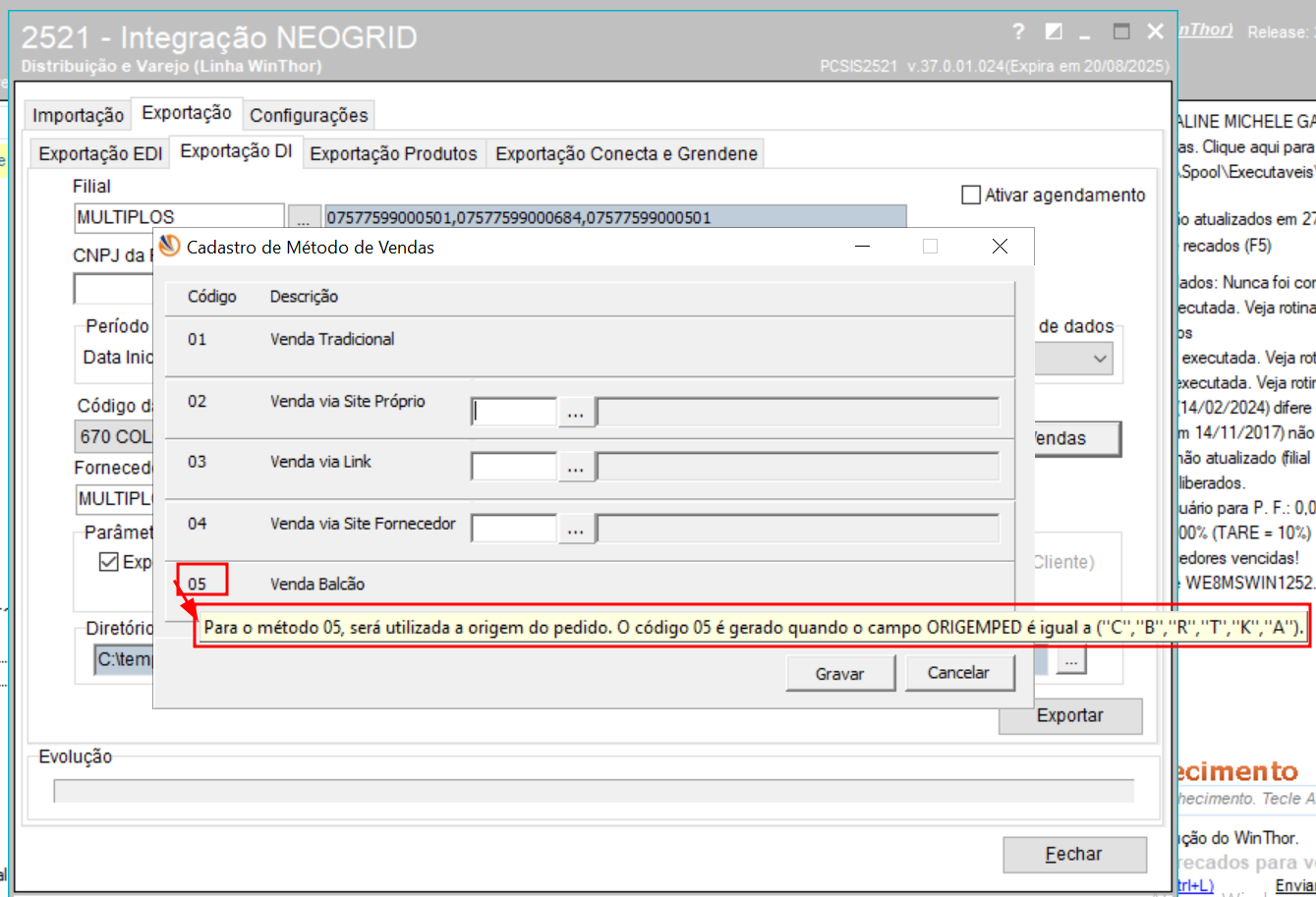Click the Fechar button
The height and width of the screenshot is (897, 1316).
(x=1074, y=854)
